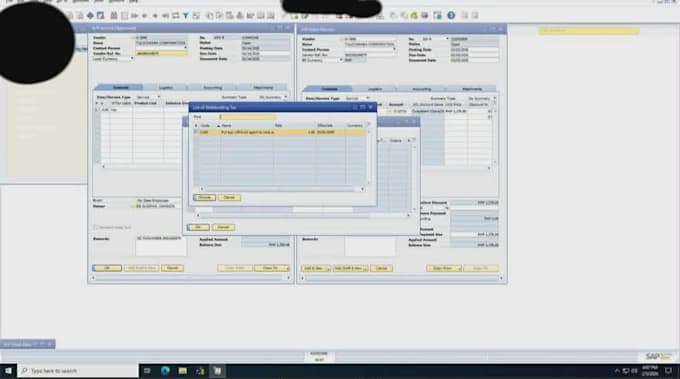Click the Target Document toolbar icon

pos(219,16)
